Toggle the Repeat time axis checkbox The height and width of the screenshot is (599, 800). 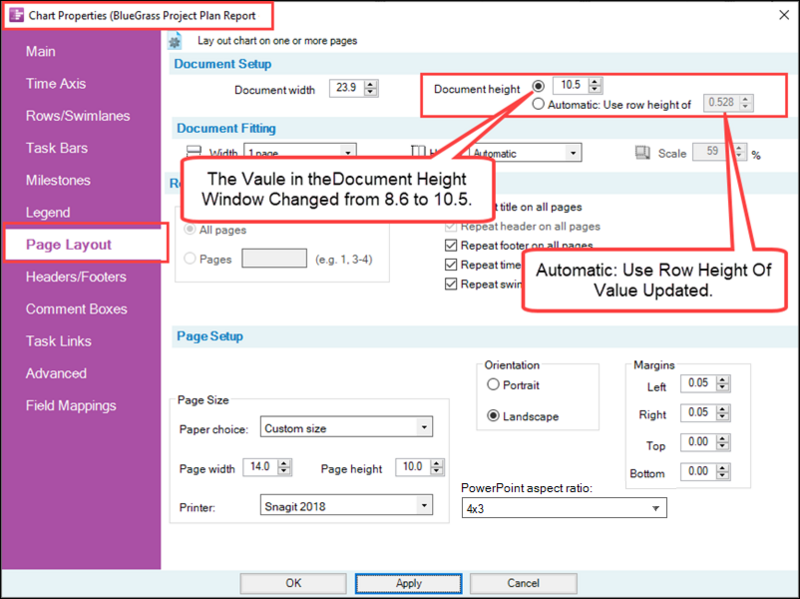(x=451, y=264)
